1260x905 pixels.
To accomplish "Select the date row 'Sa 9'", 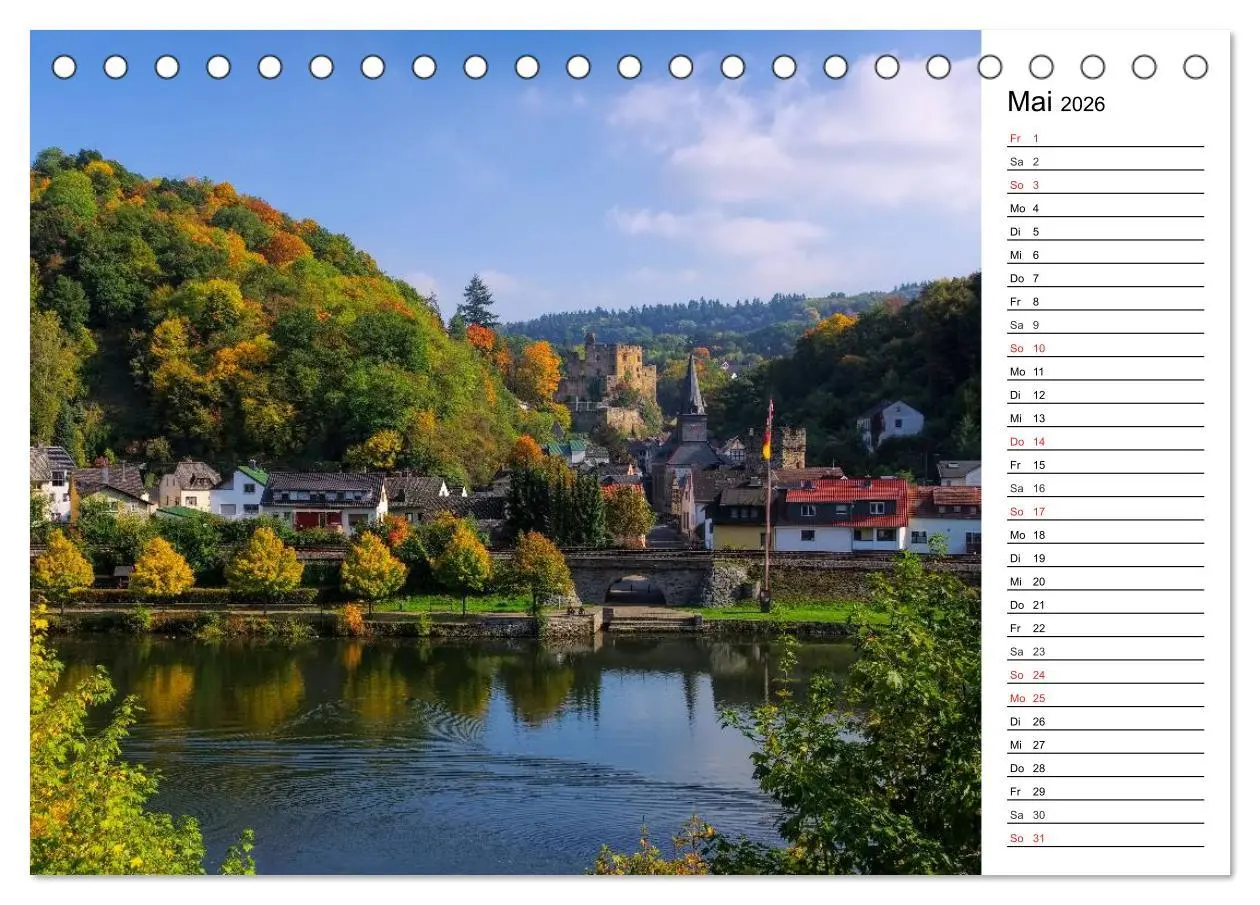I will click(1105, 325).
